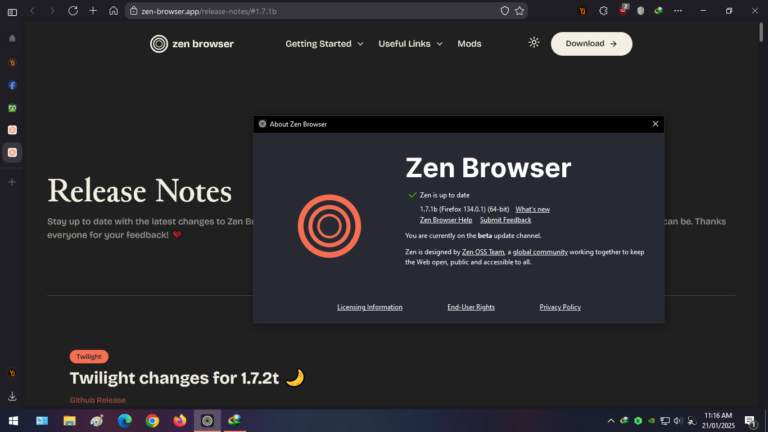Launch Google Chrome from taskbar

coord(152,421)
